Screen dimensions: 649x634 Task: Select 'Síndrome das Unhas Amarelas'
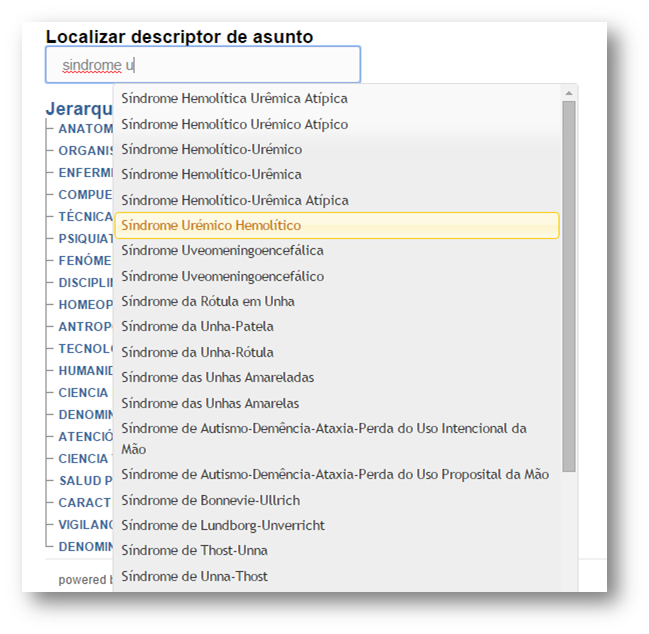337,403
